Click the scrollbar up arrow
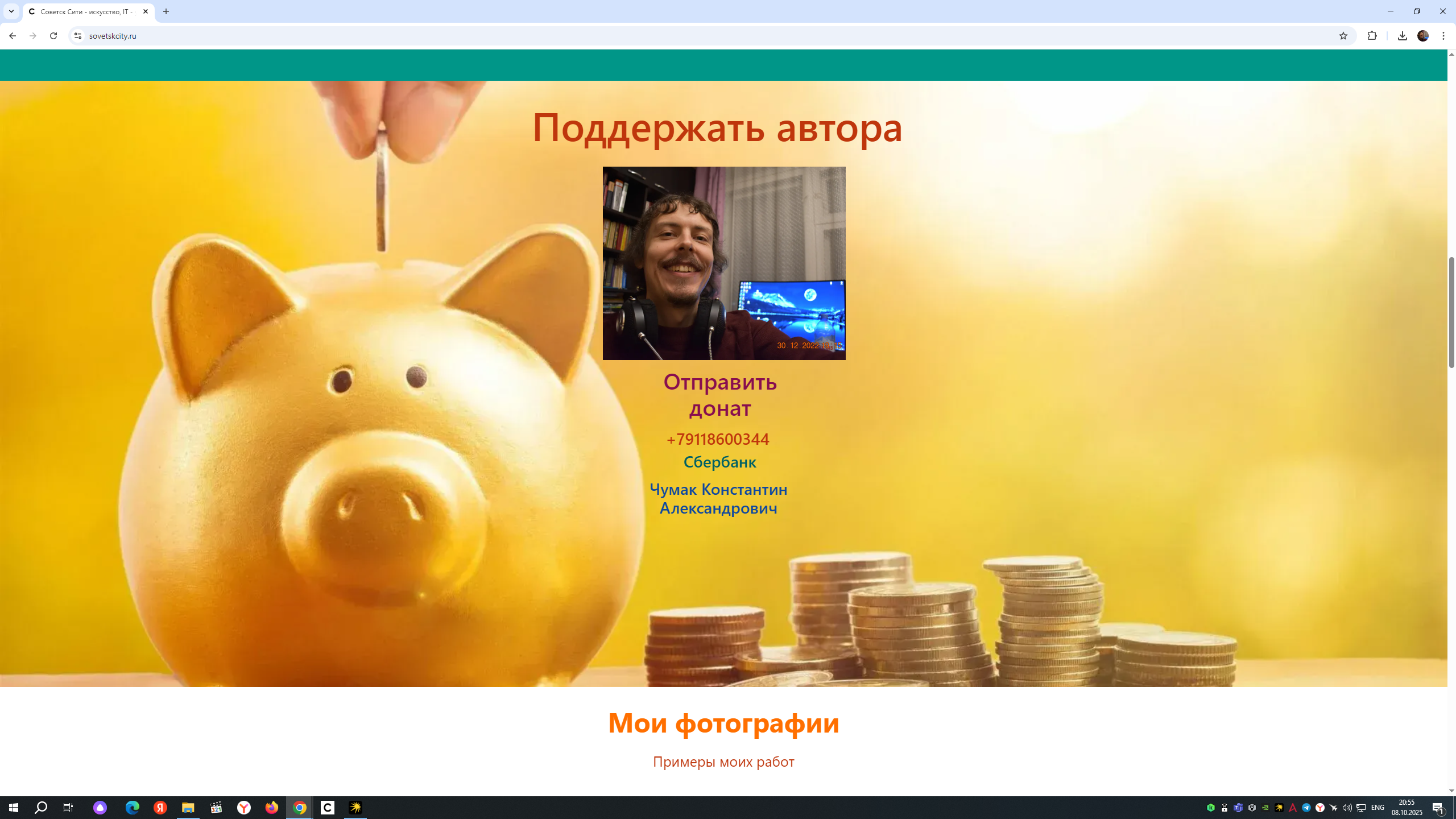Viewport: 1456px width, 819px height. click(x=1451, y=54)
